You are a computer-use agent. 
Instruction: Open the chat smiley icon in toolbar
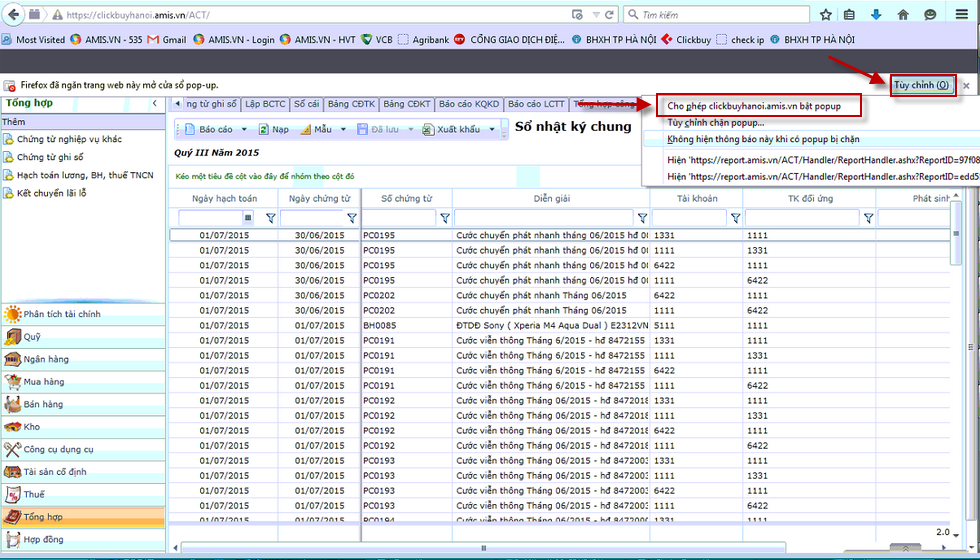(930, 14)
